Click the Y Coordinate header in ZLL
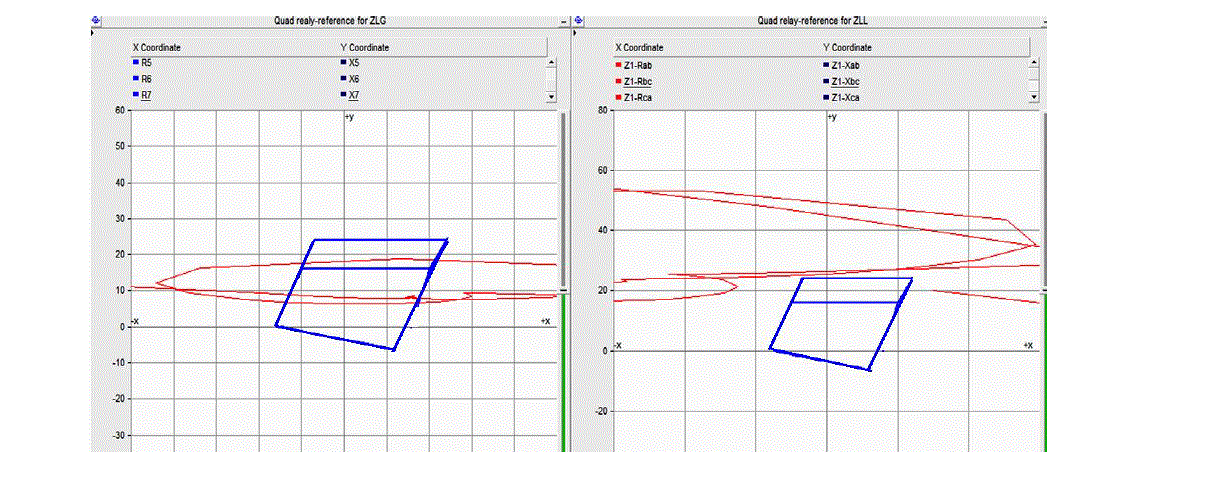Viewport: 1229px width, 478px height. tap(849, 47)
